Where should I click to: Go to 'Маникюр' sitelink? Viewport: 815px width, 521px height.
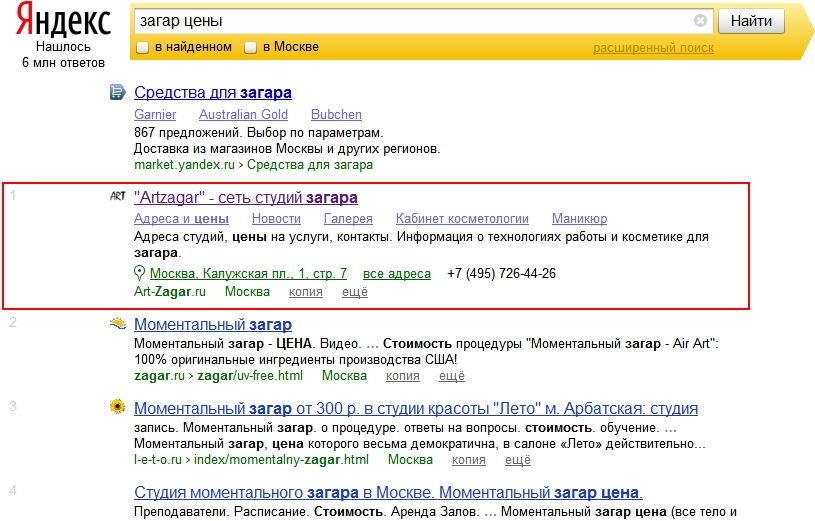click(580, 218)
